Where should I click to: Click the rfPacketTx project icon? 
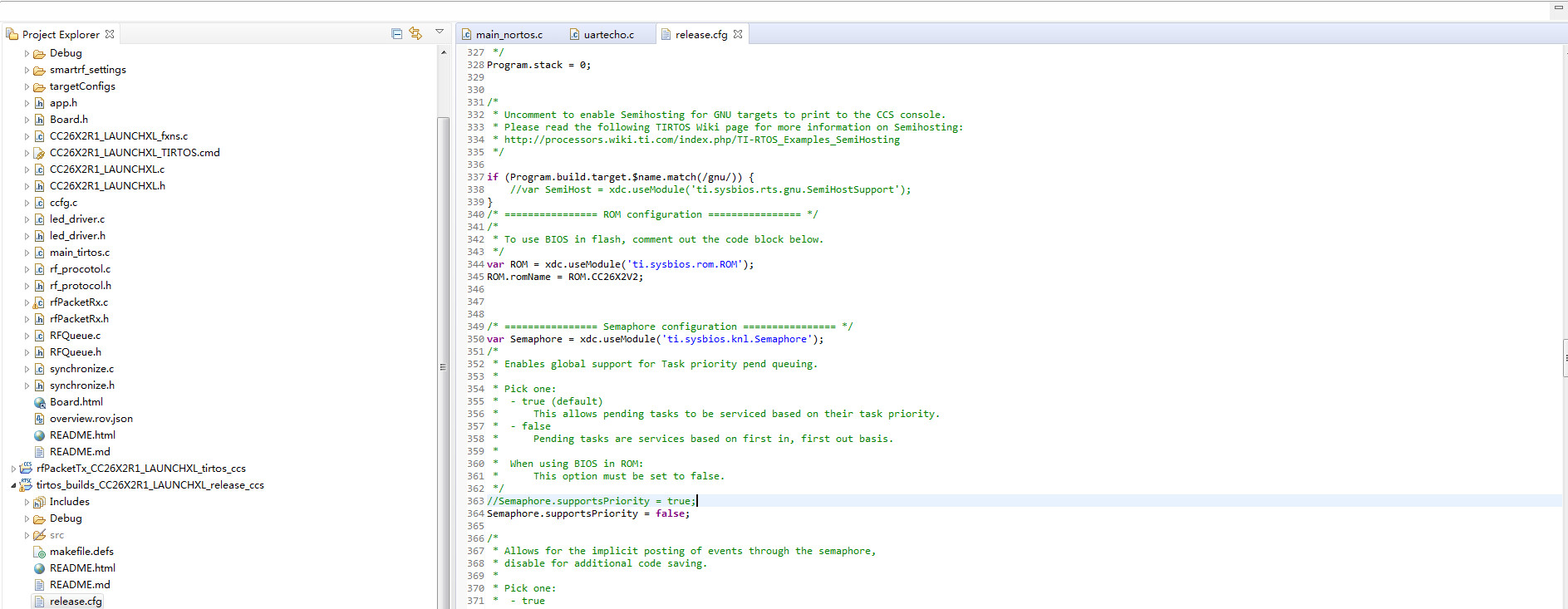tap(26, 468)
